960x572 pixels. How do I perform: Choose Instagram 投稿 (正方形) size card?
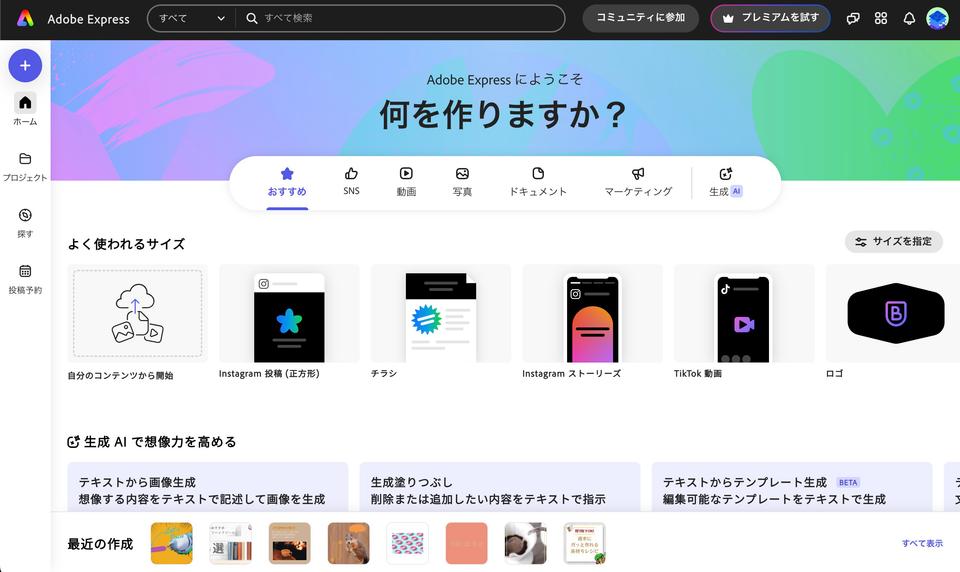click(290, 321)
